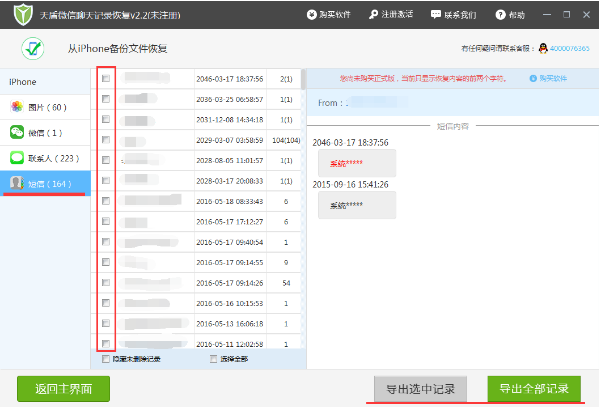The image size is (599, 407).
Task: Check the row dated 2031-12-08 14:34:18
Action: 106,119
